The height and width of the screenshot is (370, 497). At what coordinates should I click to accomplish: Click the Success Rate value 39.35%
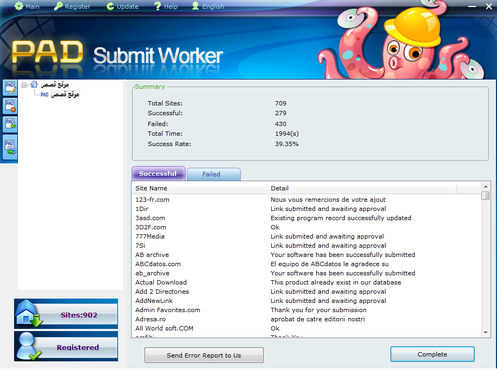287,144
